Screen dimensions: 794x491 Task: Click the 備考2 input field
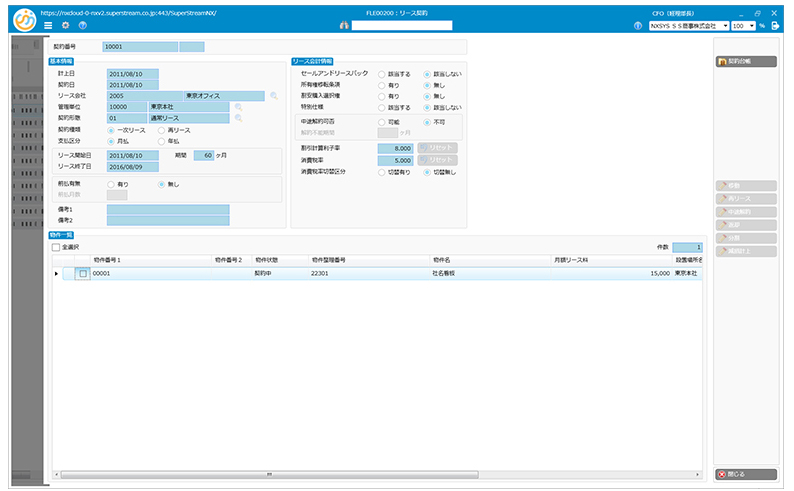[168, 221]
